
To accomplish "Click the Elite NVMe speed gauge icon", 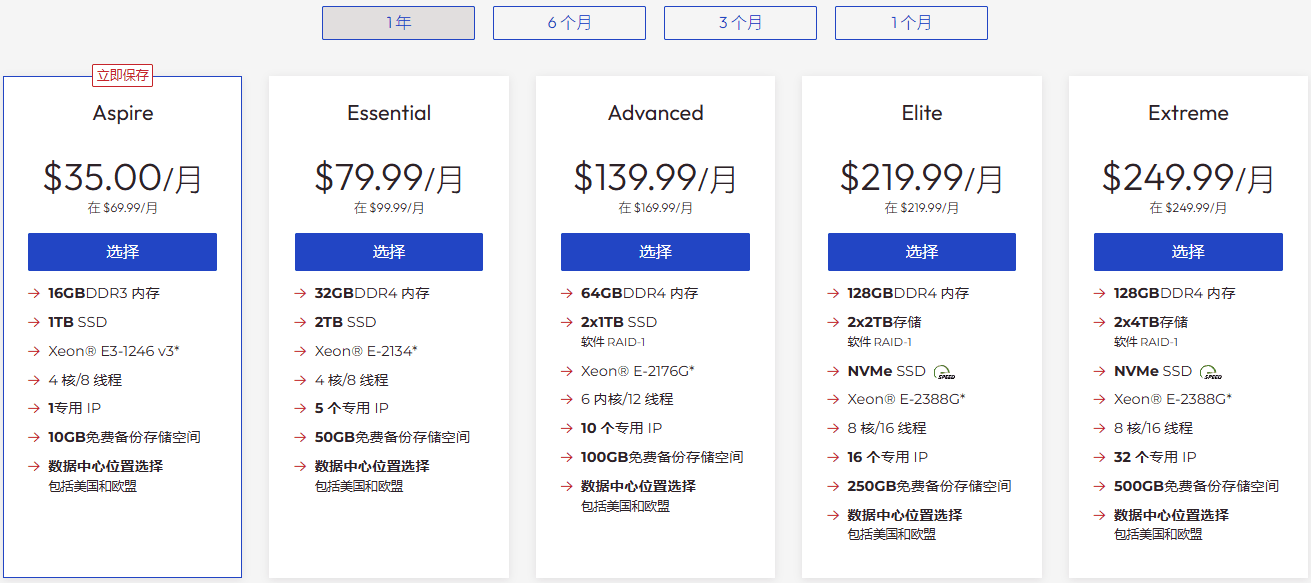I will [944, 372].
